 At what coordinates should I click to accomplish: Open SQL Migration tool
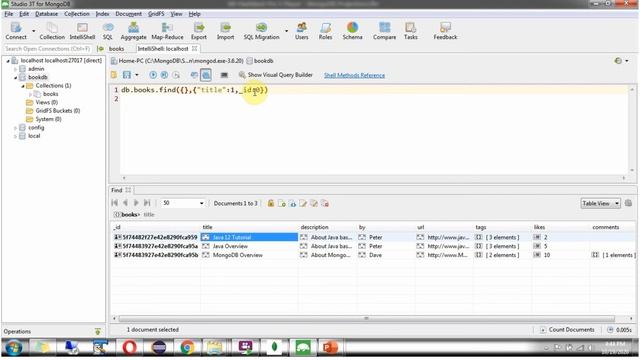(261, 31)
